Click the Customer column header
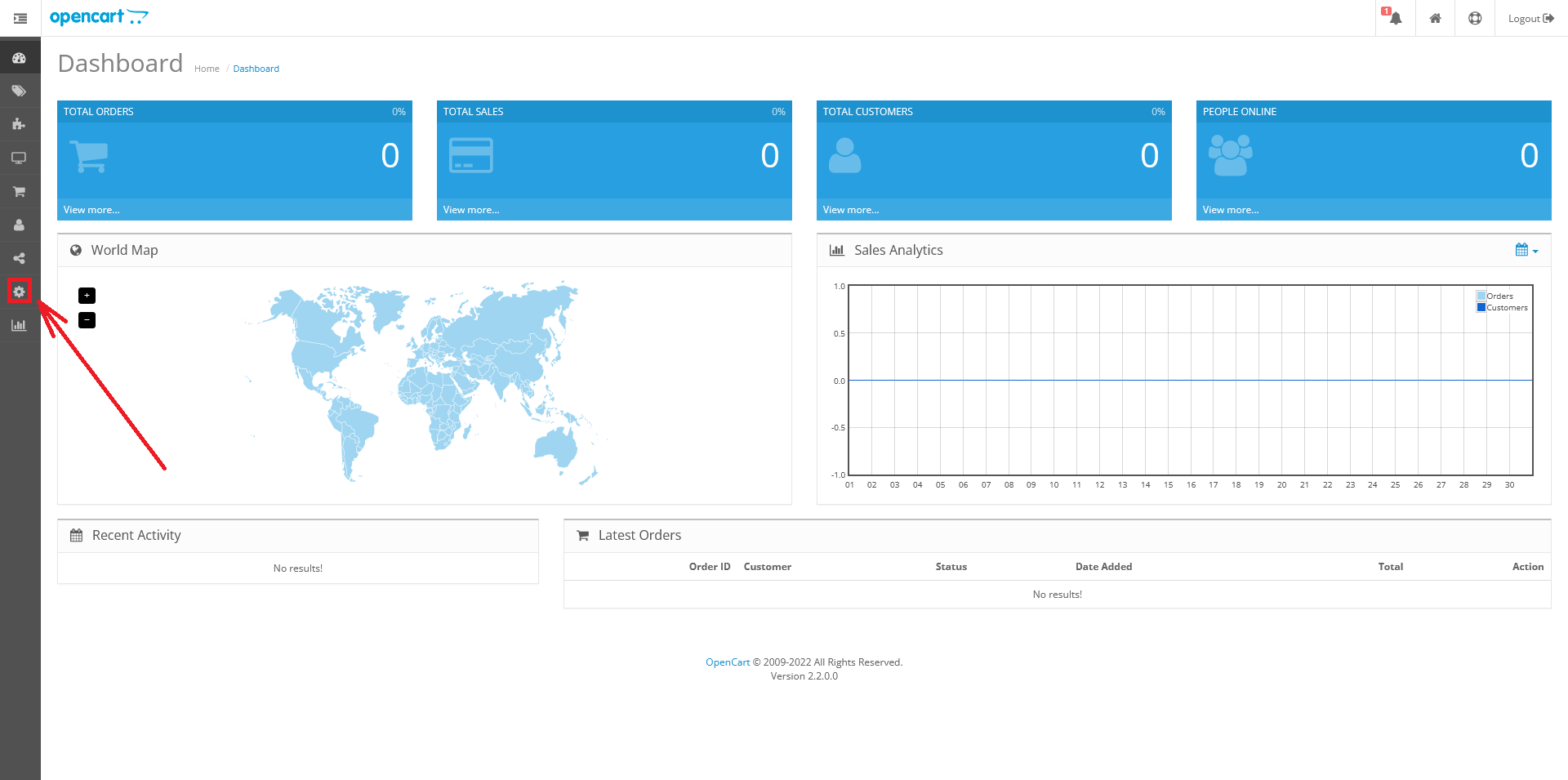This screenshot has height=780, width=1568. coord(768,567)
